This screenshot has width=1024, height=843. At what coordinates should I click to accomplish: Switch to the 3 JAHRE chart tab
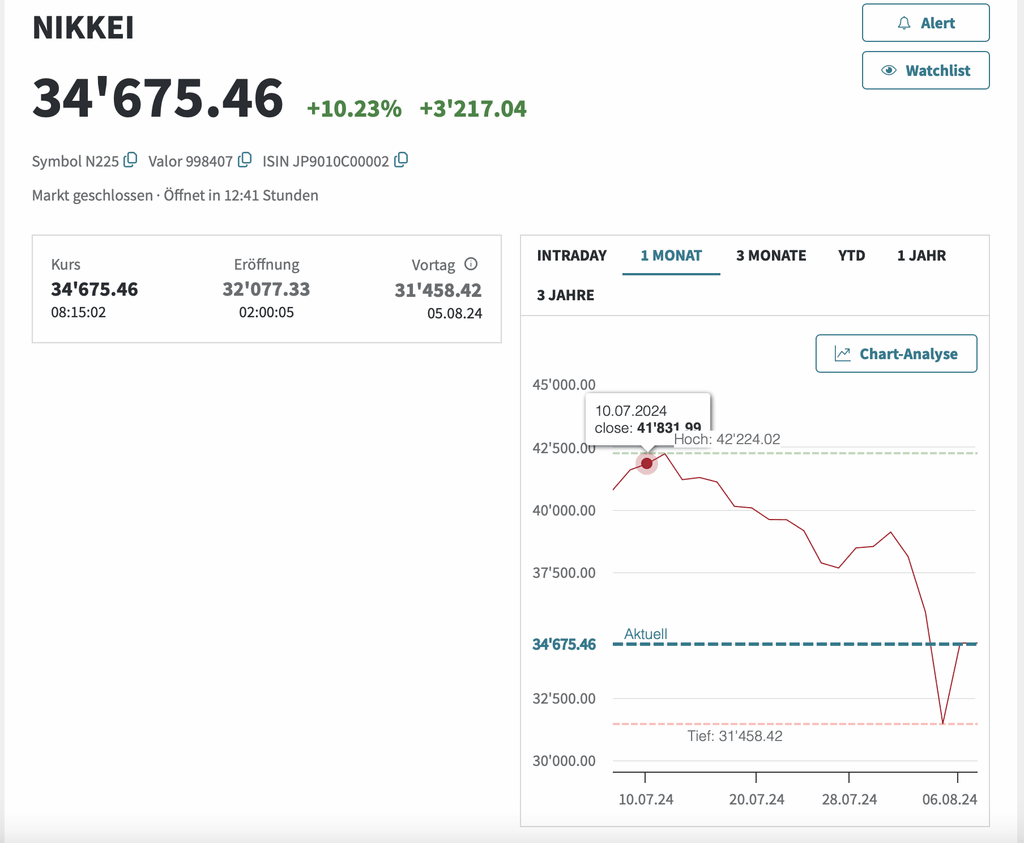click(x=566, y=295)
